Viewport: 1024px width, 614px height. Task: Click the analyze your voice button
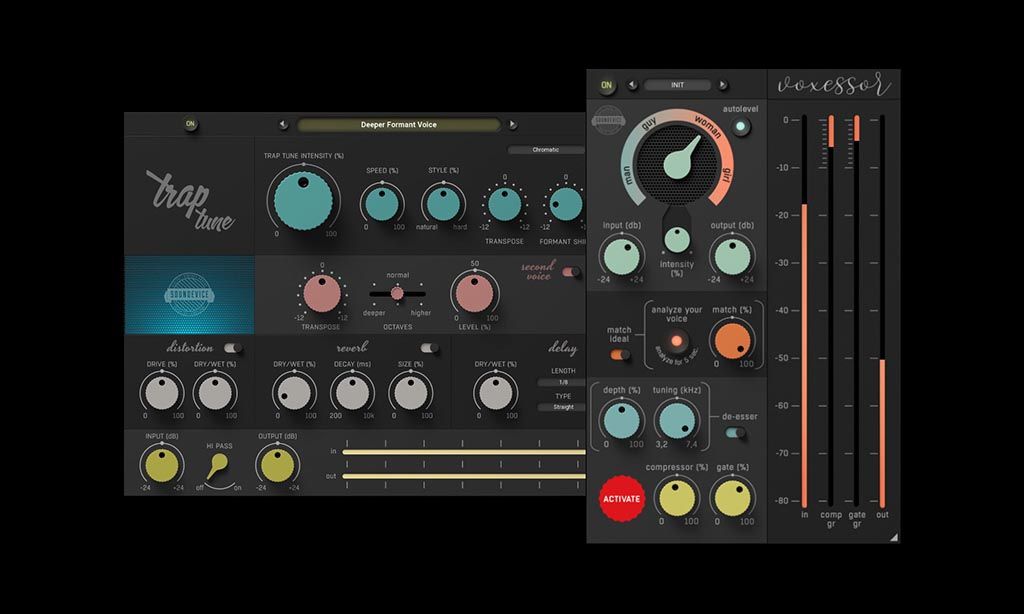tap(677, 341)
